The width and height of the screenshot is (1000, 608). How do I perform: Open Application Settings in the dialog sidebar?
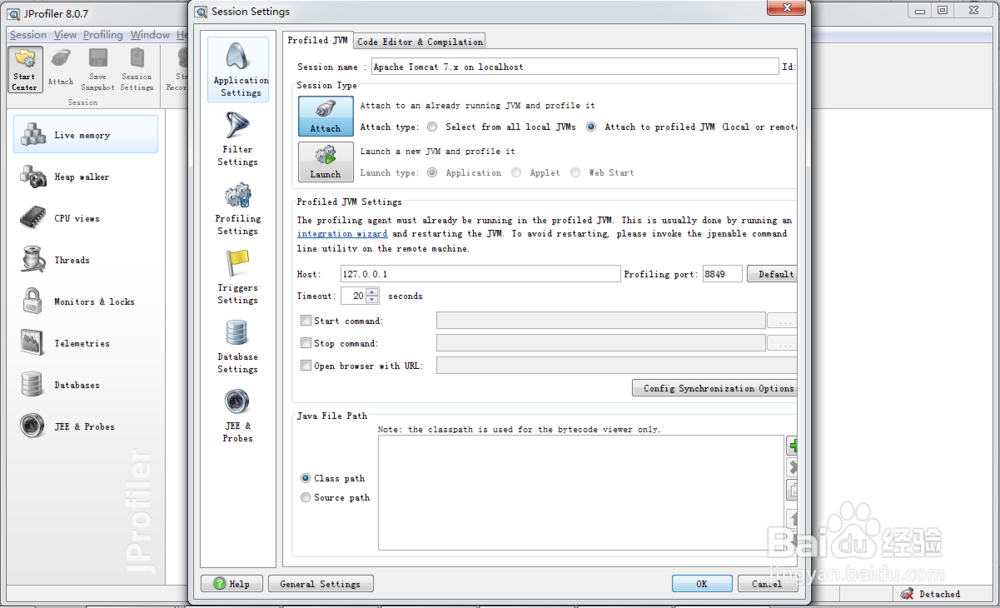tap(238, 69)
